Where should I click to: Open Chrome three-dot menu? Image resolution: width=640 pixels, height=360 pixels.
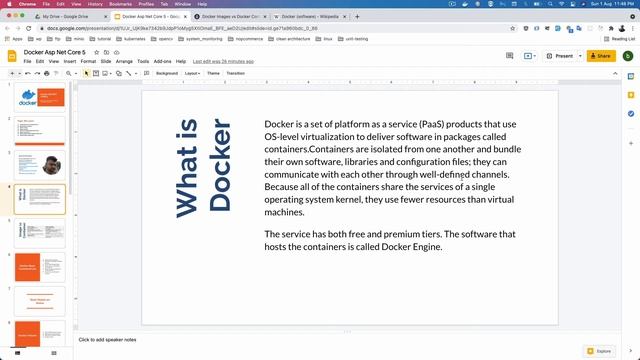point(633,28)
